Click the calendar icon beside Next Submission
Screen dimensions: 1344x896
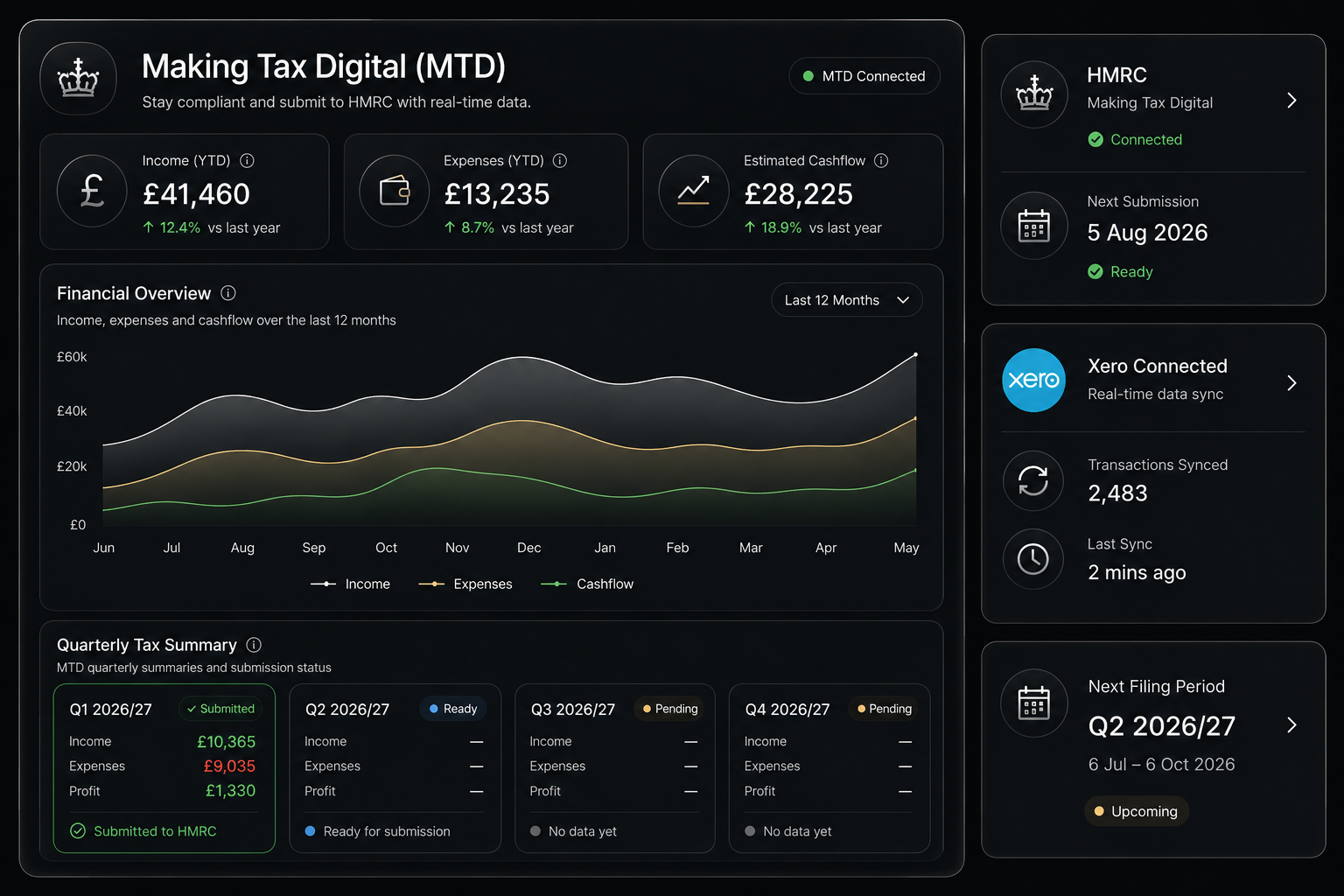point(1034,226)
